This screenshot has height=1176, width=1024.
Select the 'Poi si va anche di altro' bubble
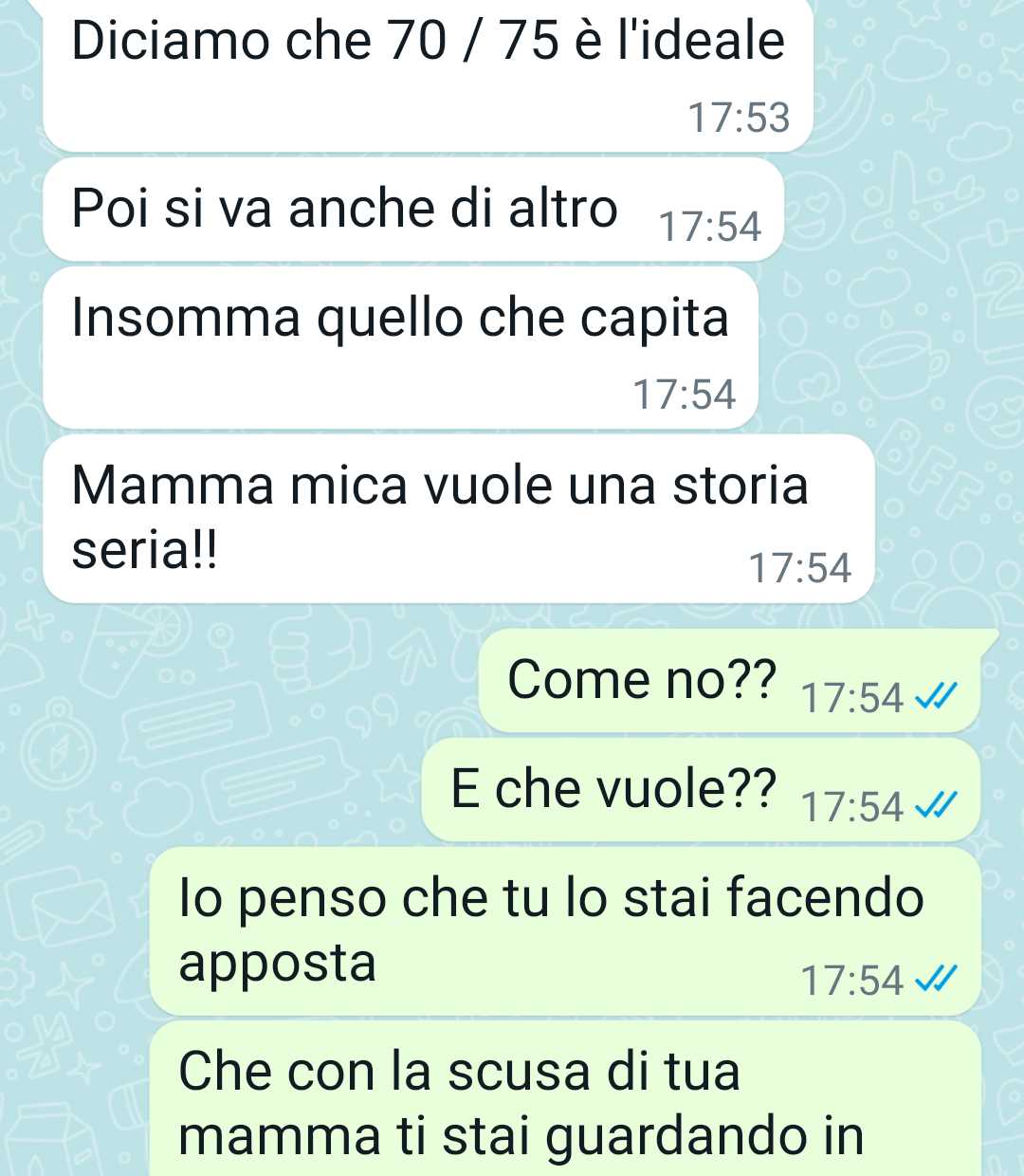tap(413, 210)
